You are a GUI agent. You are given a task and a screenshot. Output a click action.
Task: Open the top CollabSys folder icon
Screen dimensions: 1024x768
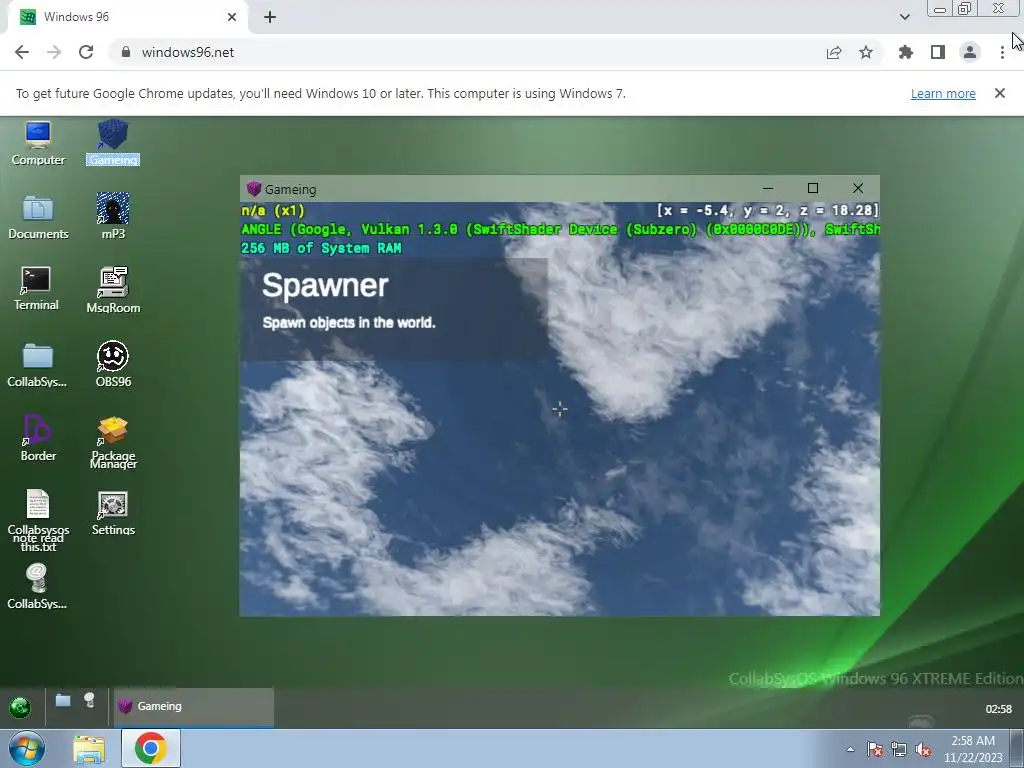(x=37, y=365)
